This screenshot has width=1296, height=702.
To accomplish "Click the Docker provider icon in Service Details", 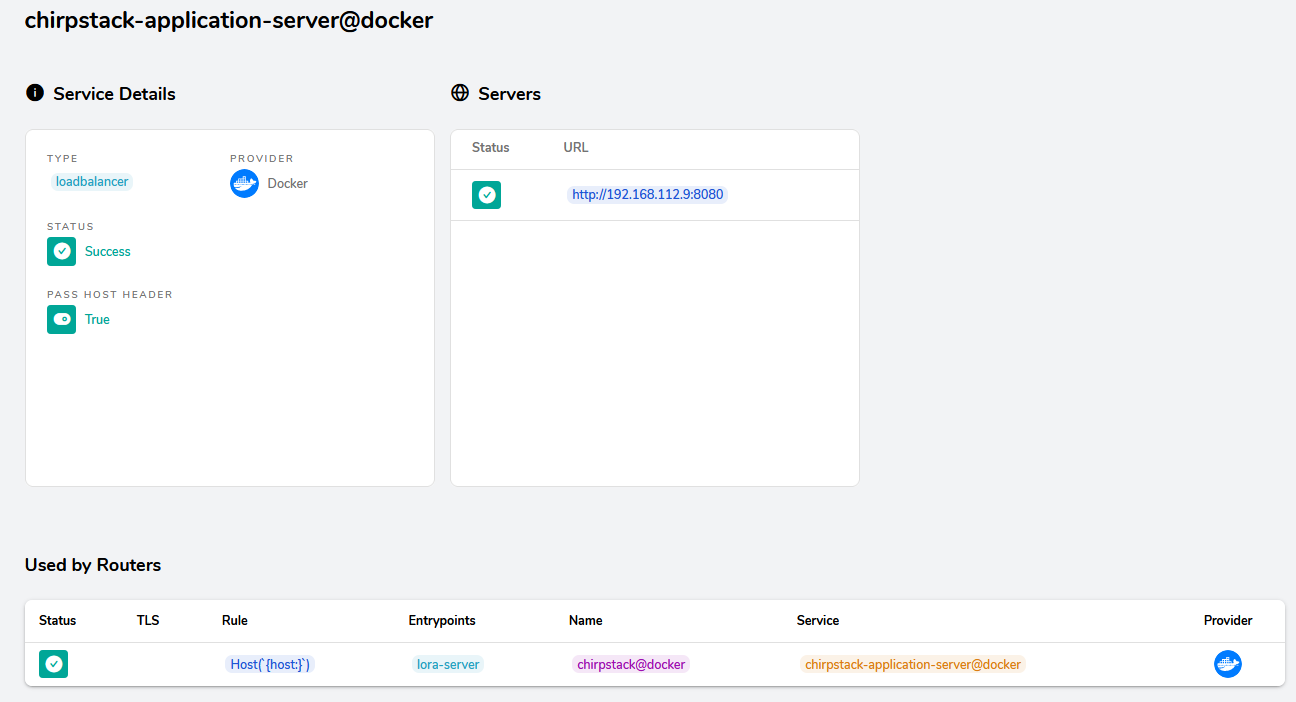I will pyautogui.click(x=244, y=183).
